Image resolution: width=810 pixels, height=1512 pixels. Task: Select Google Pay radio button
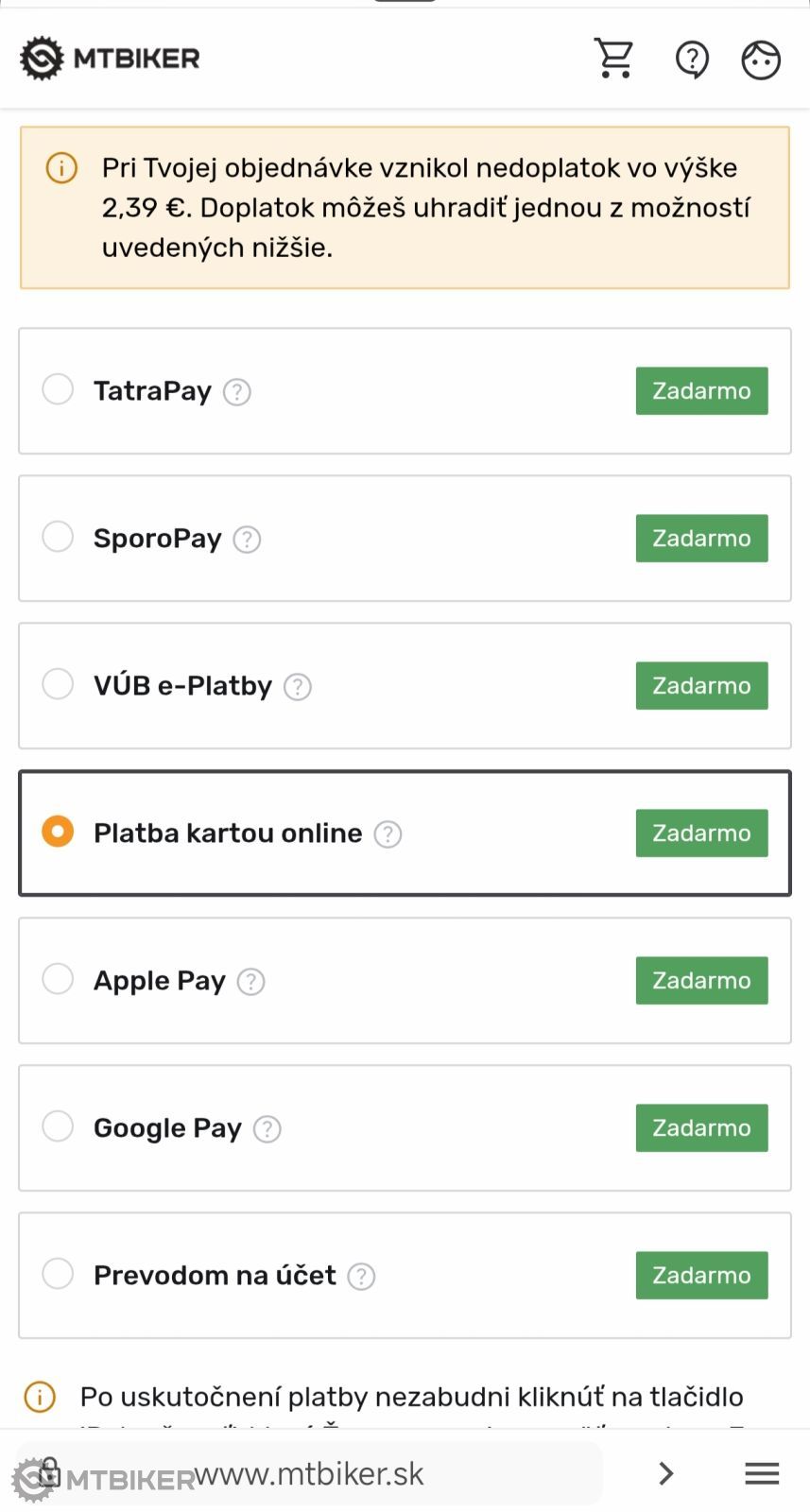point(58,1126)
